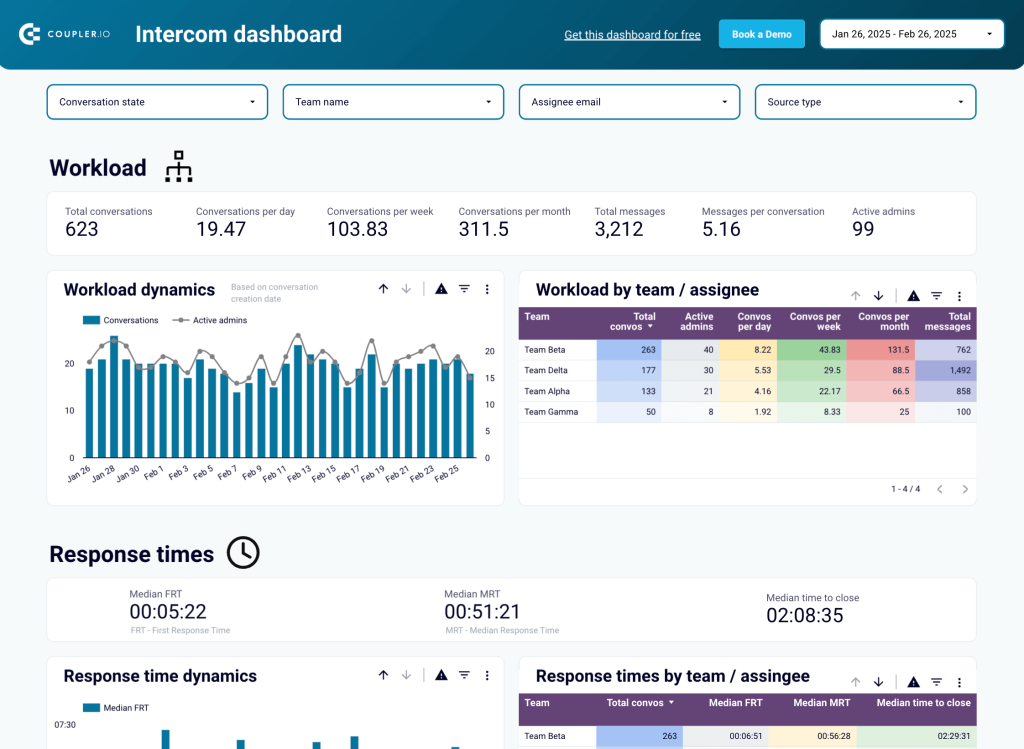Click the Response time dynamics warning triangle icon

click(441, 675)
